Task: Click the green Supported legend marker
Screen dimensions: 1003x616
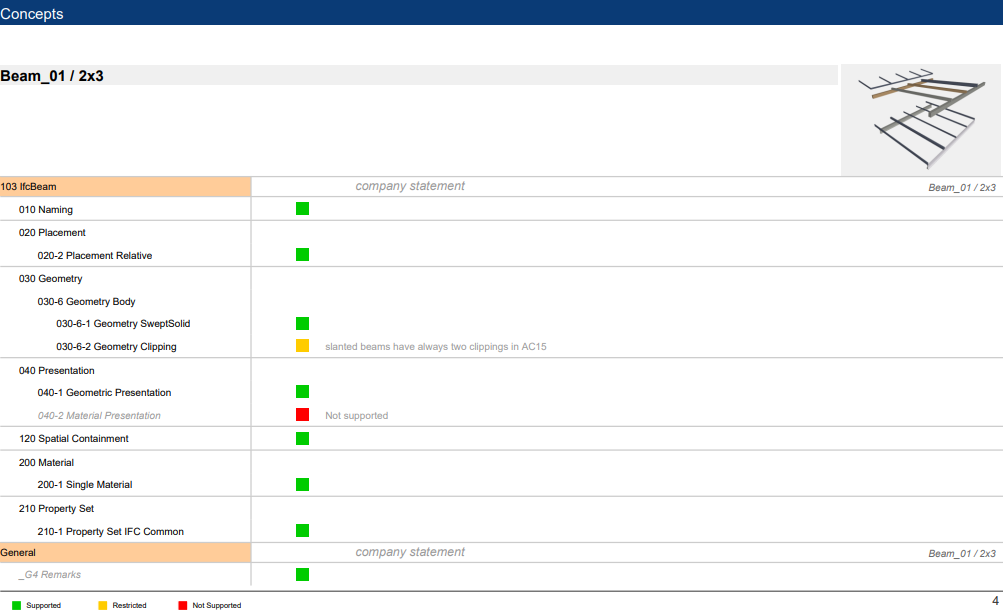Action: pyautogui.click(x=16, y=605)
